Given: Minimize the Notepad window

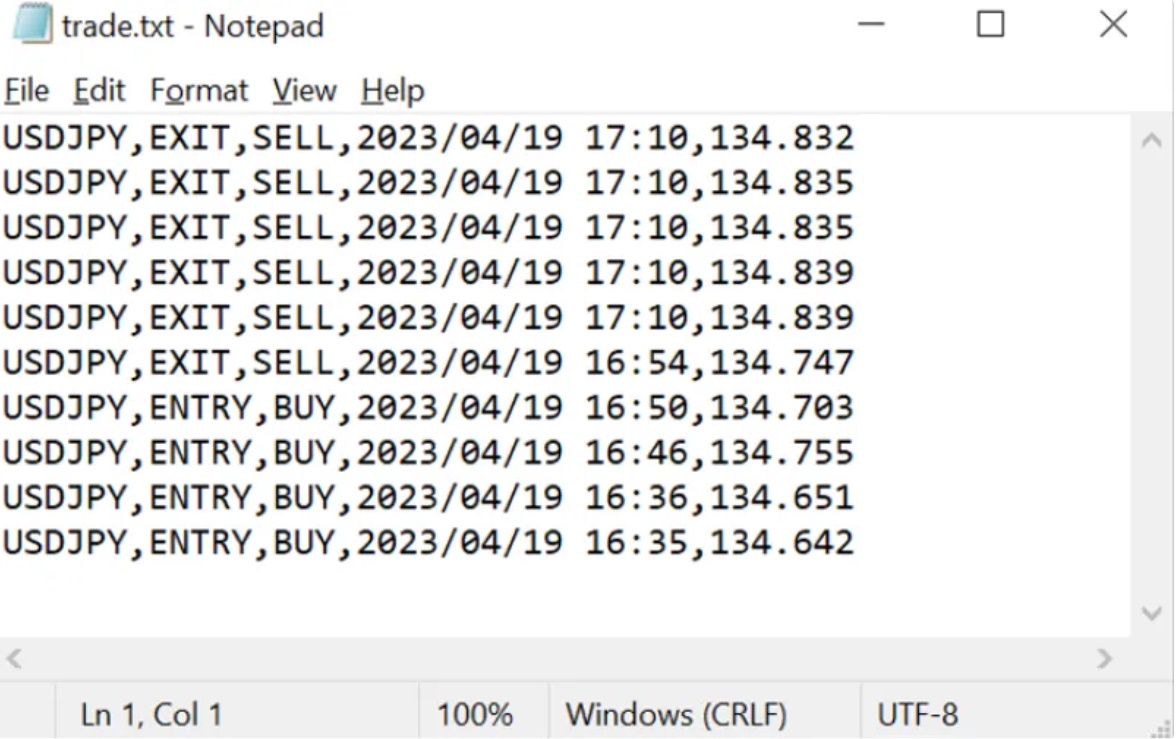Looking at the screenshot, I should tap(871, 25).
